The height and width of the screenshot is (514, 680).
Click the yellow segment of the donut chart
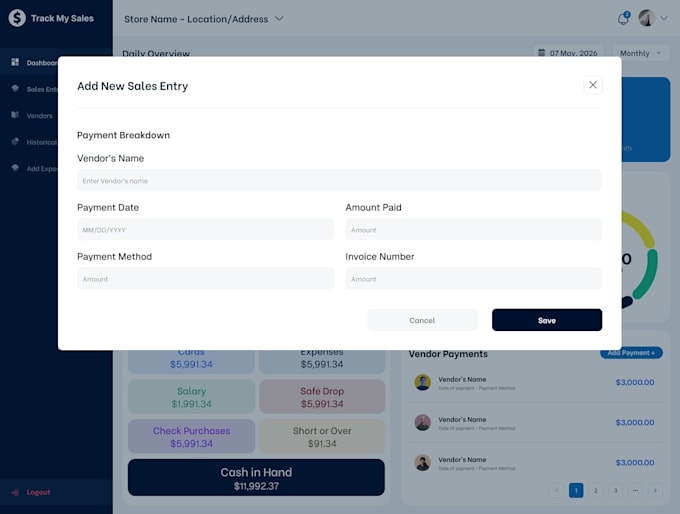(642, 227)
